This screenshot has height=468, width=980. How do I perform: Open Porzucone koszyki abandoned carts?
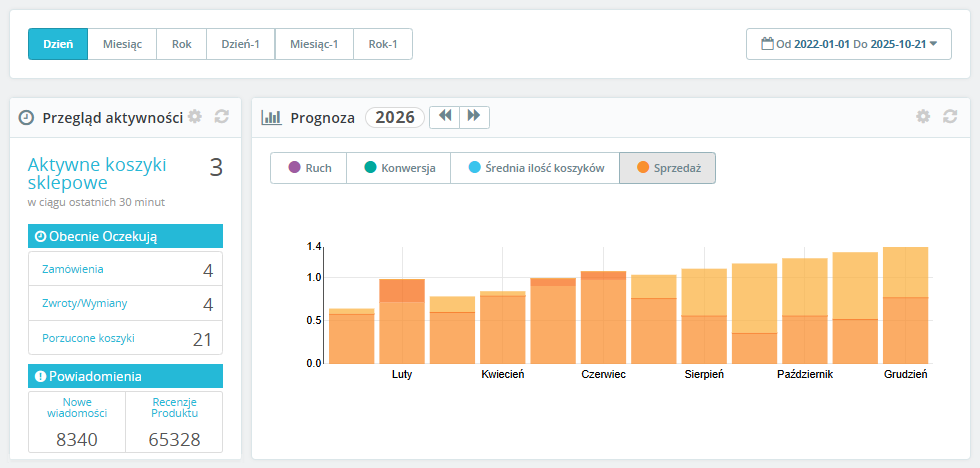coord(88,338)
